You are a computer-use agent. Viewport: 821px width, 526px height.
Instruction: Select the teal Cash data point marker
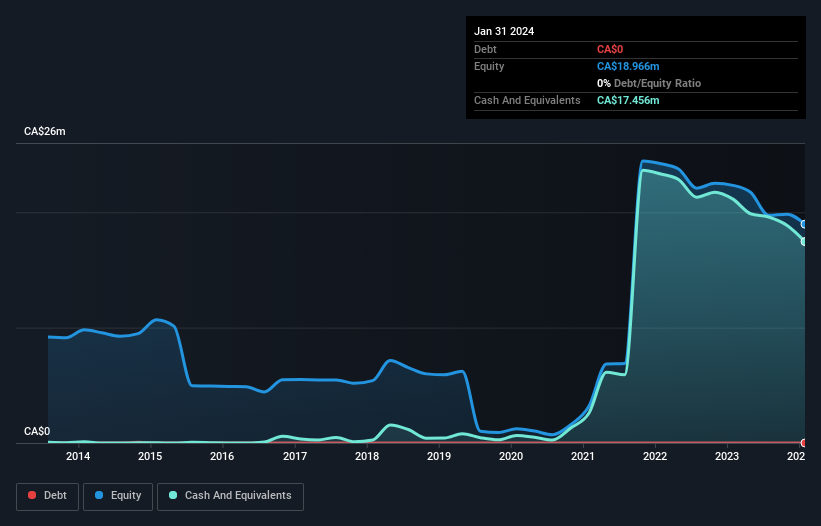[804, 241]
